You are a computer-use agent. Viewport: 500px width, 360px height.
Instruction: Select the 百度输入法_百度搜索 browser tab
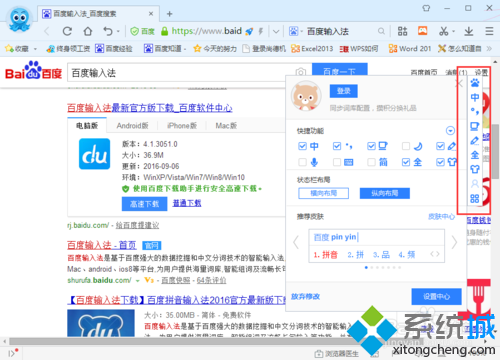click(98, 14)
